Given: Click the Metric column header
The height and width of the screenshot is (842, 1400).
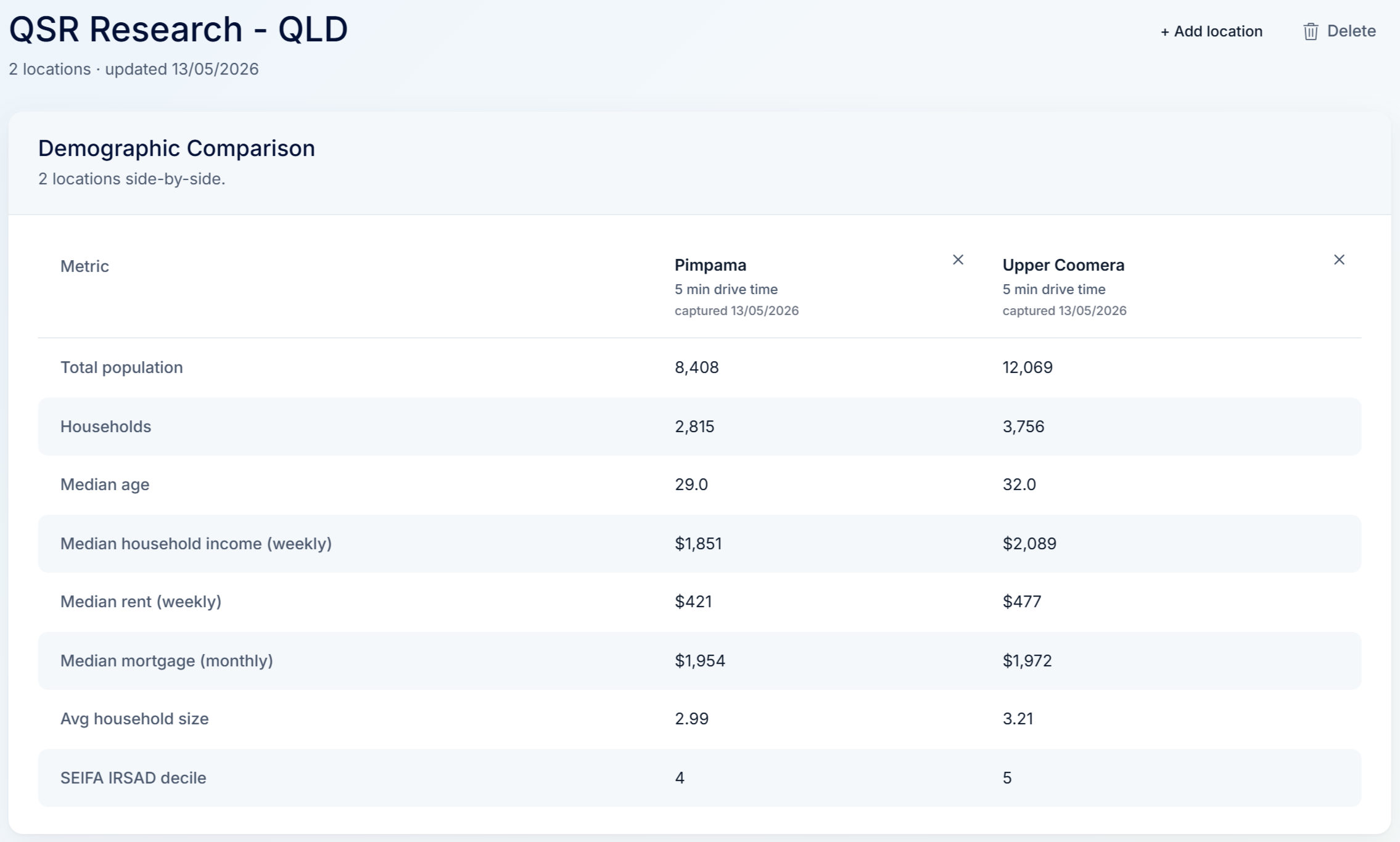Looking at the screenshot, I should (x=84, y=266).
